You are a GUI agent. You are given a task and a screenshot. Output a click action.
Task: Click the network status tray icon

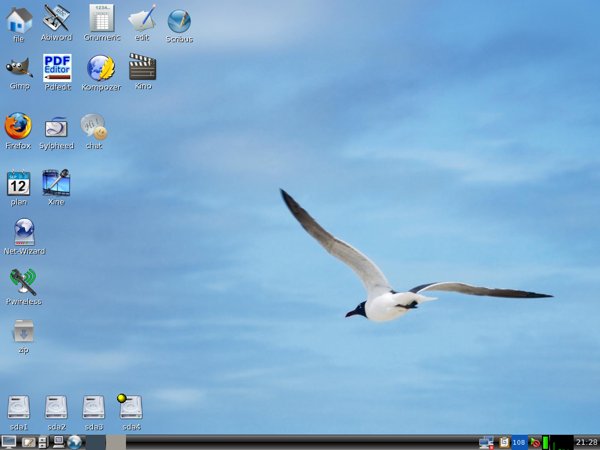pos(486,442)
